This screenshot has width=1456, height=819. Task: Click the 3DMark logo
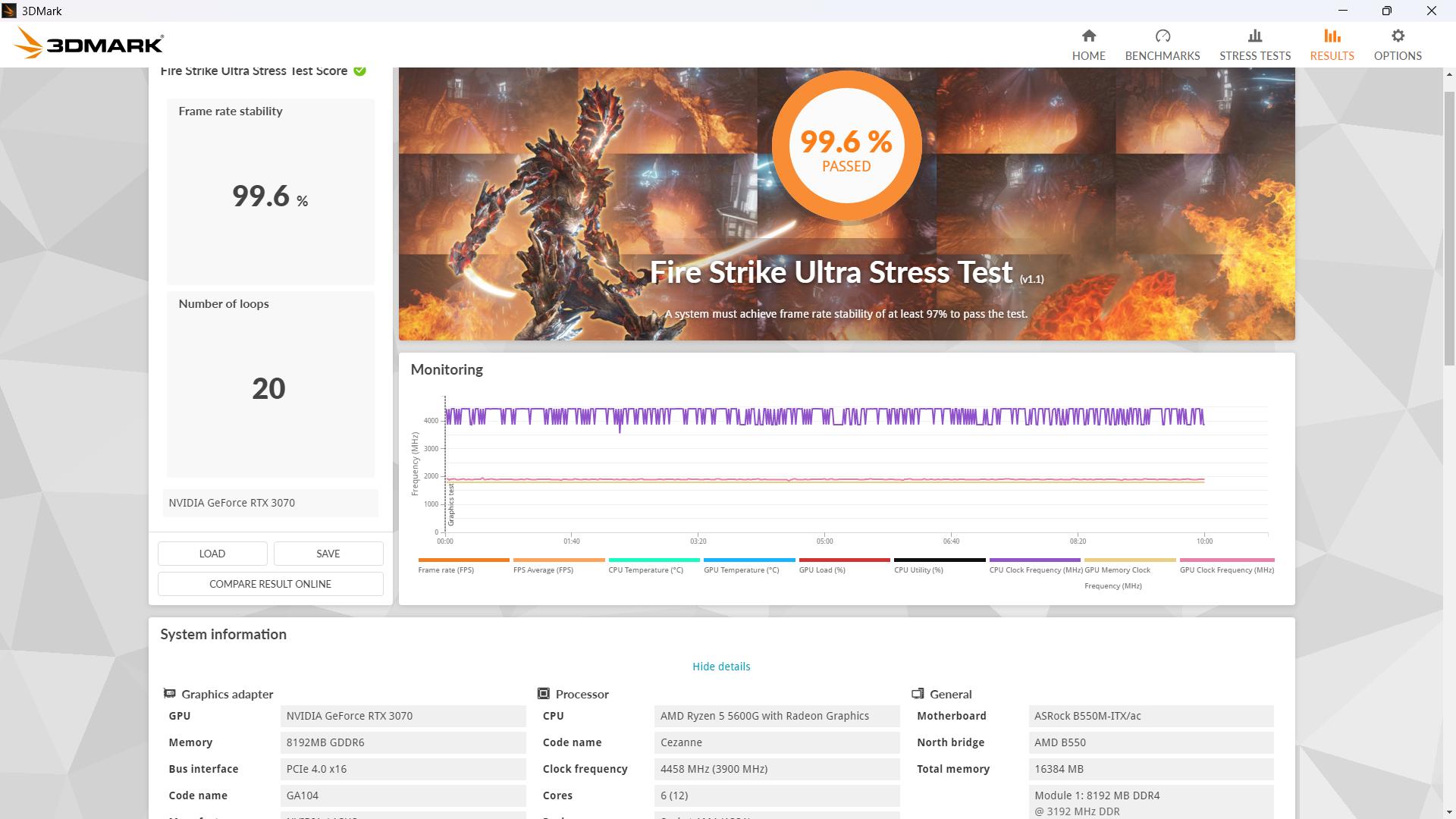(89, 44)
